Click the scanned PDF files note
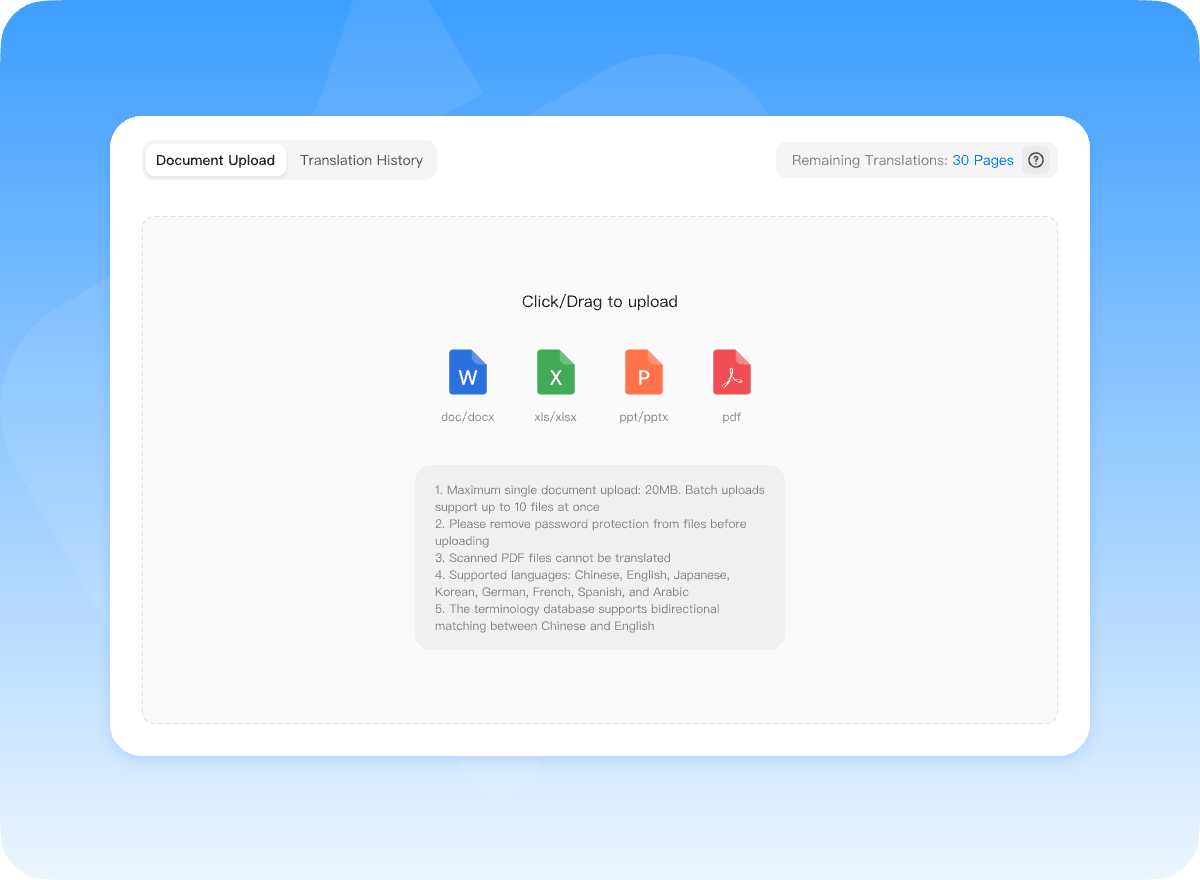 [552, 558]
